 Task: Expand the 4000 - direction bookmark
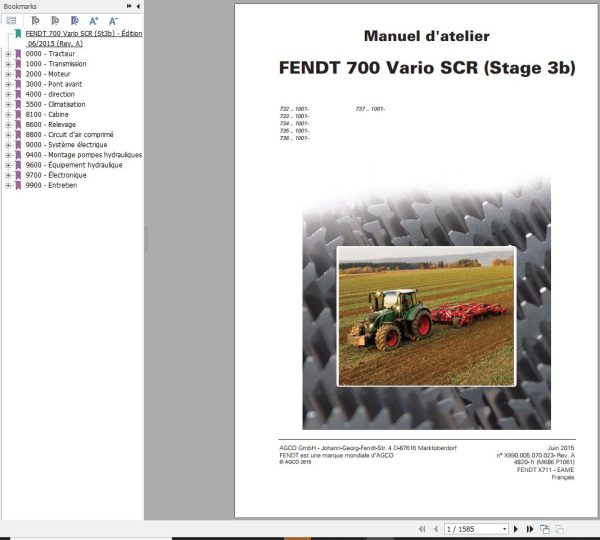click(x=8, y=95)
